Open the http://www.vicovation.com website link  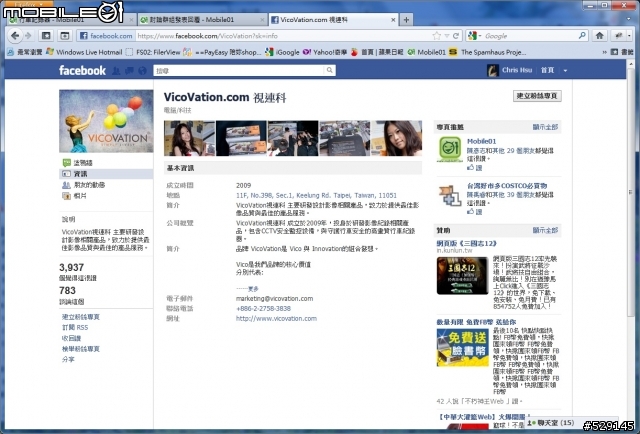pos(276,318)
